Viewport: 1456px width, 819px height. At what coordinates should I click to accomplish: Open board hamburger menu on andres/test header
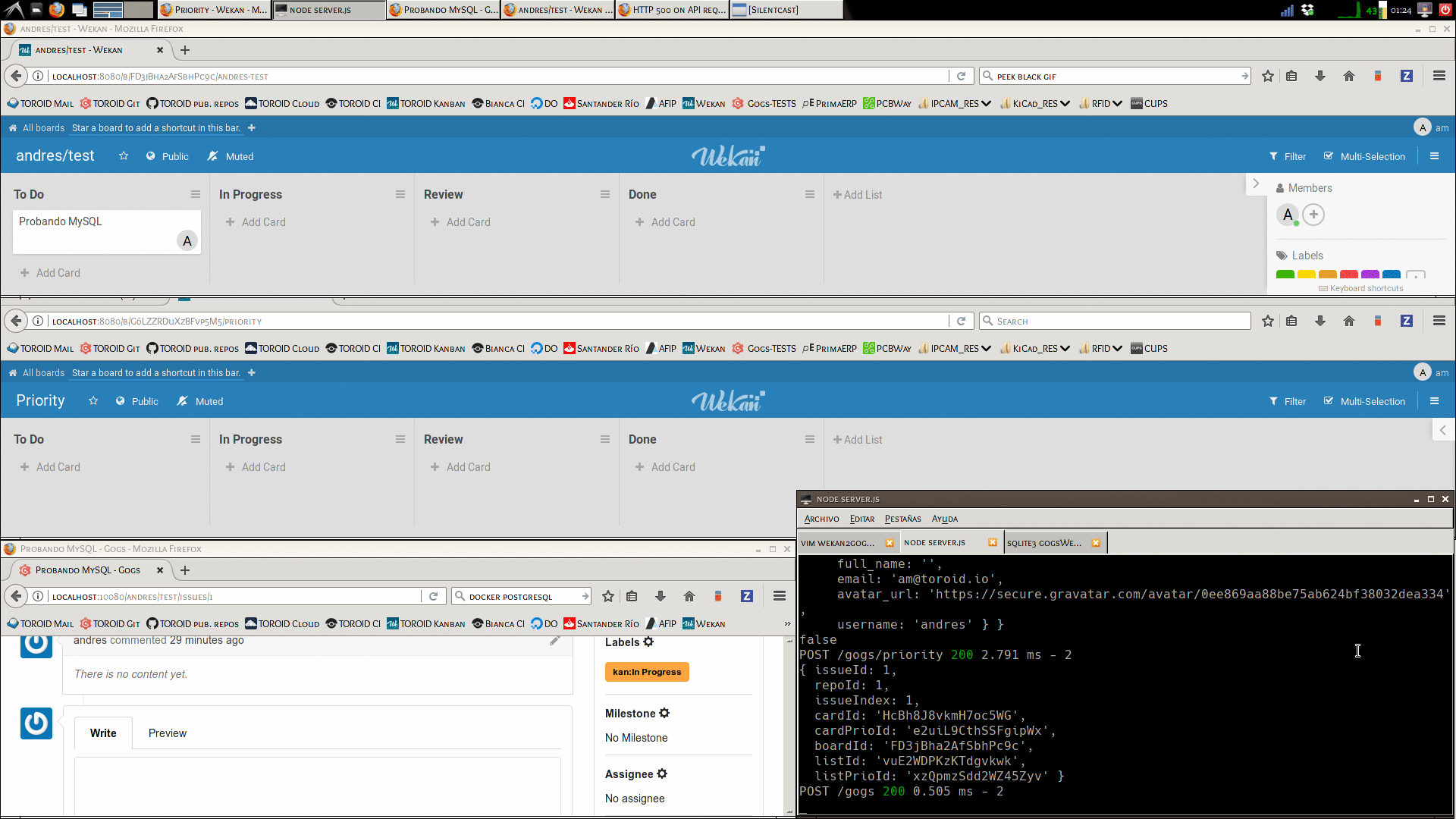click(1434, 156)
